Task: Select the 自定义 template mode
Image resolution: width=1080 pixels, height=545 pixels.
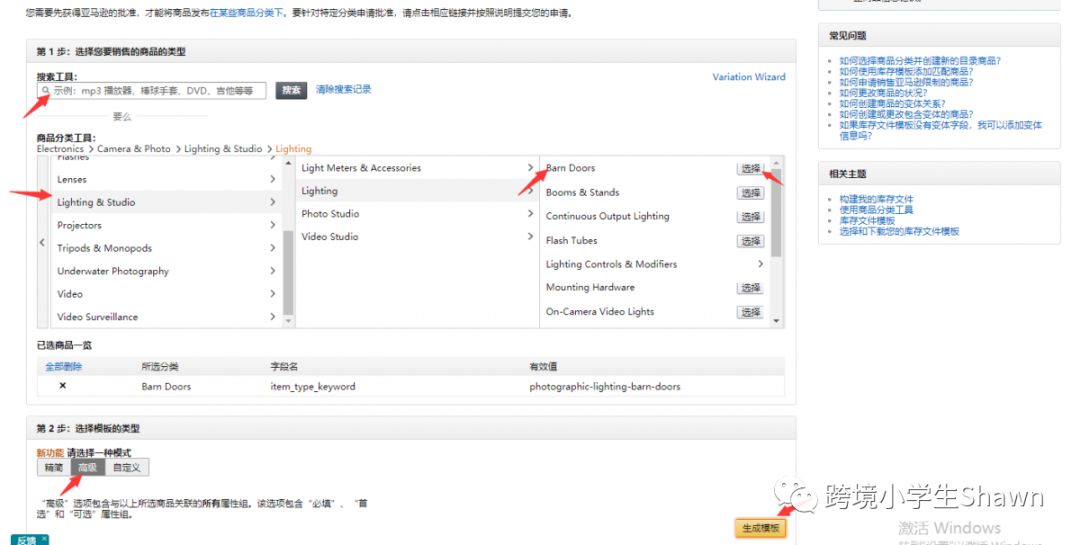Action: point(127,467)
